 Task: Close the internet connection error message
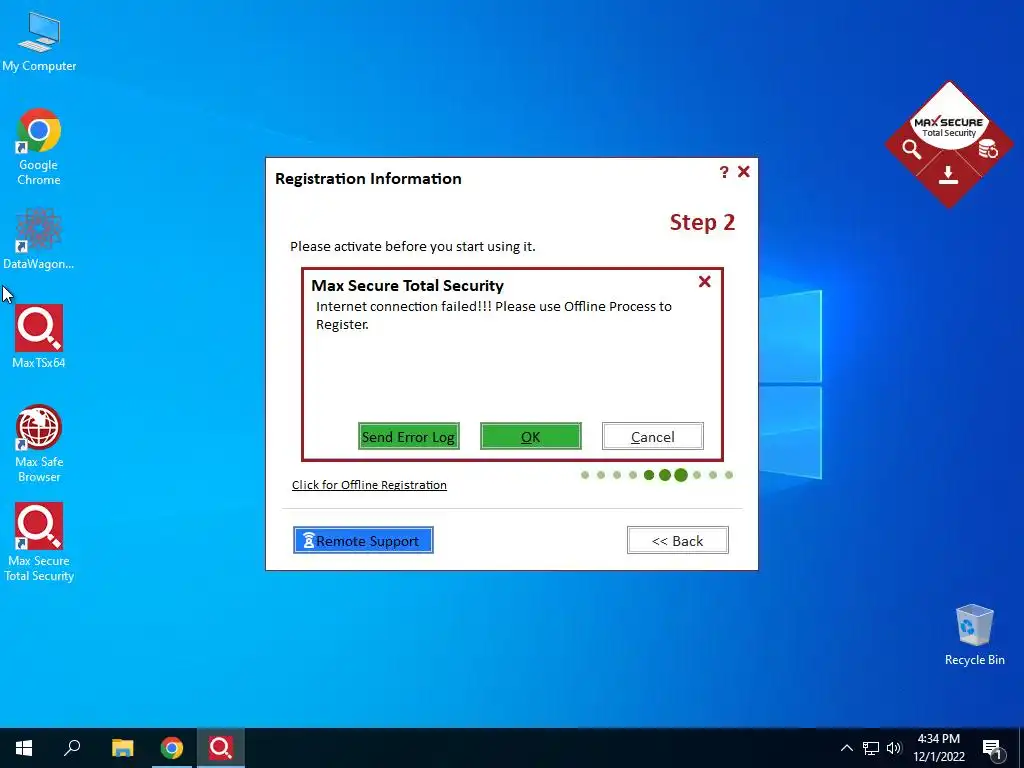705,281
